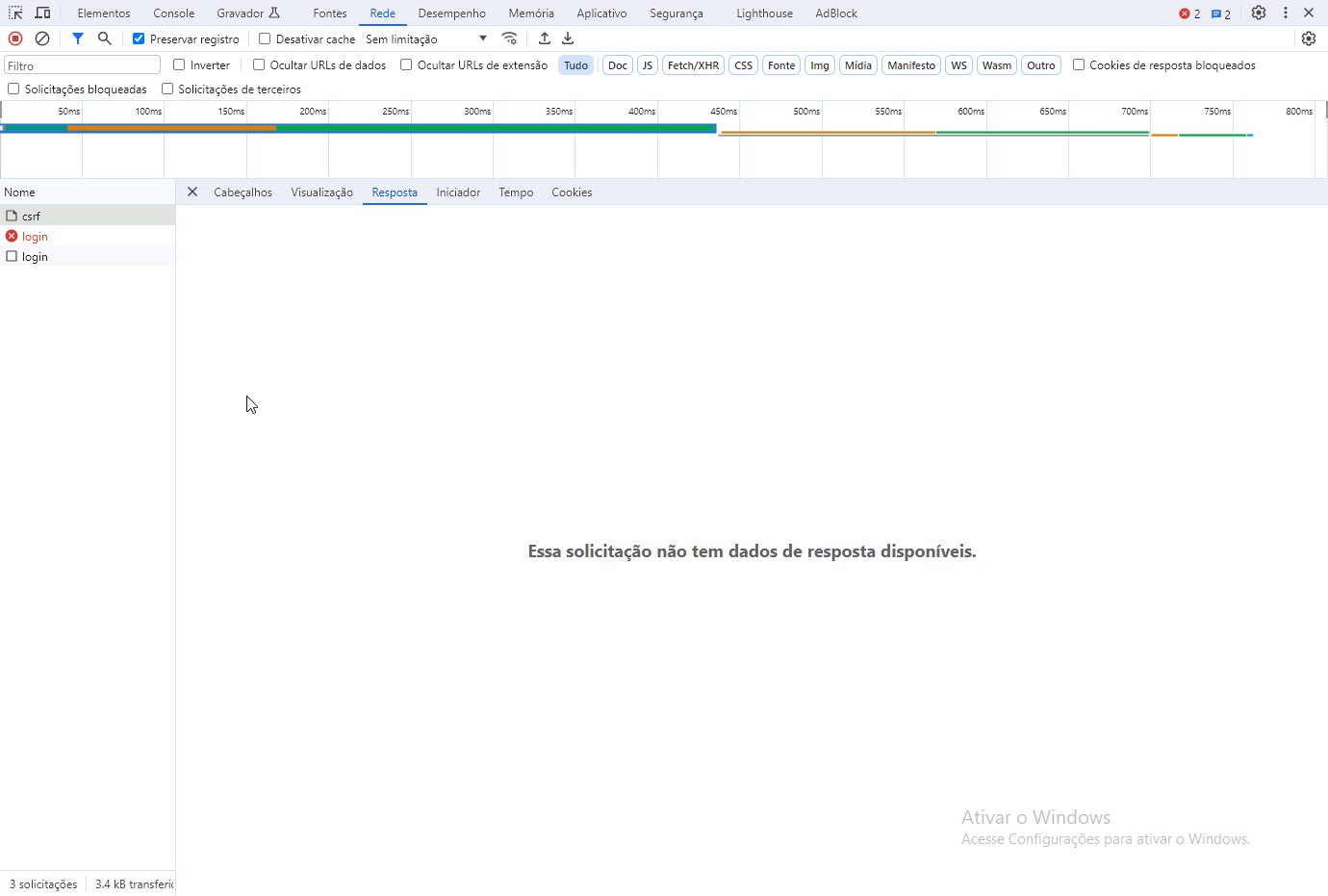The width and height of the screenshot is (1328, 896).
Task: Clear the network log
Action: [x=42, y=38]
